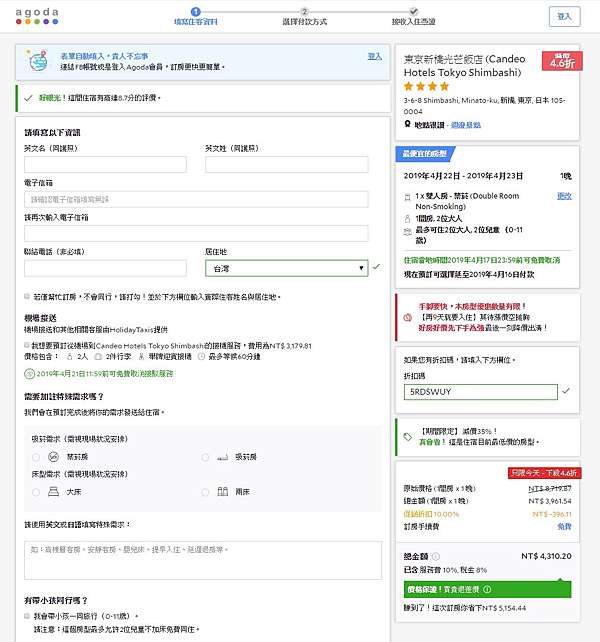Click the red clock urgency icon
The height and width of the screenshot is (642, 600).
[x=408, y=317]
